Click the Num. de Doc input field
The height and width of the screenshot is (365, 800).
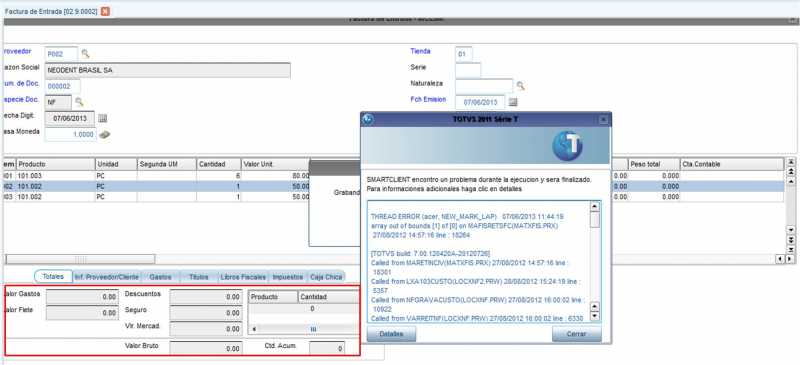pos(63,86)
